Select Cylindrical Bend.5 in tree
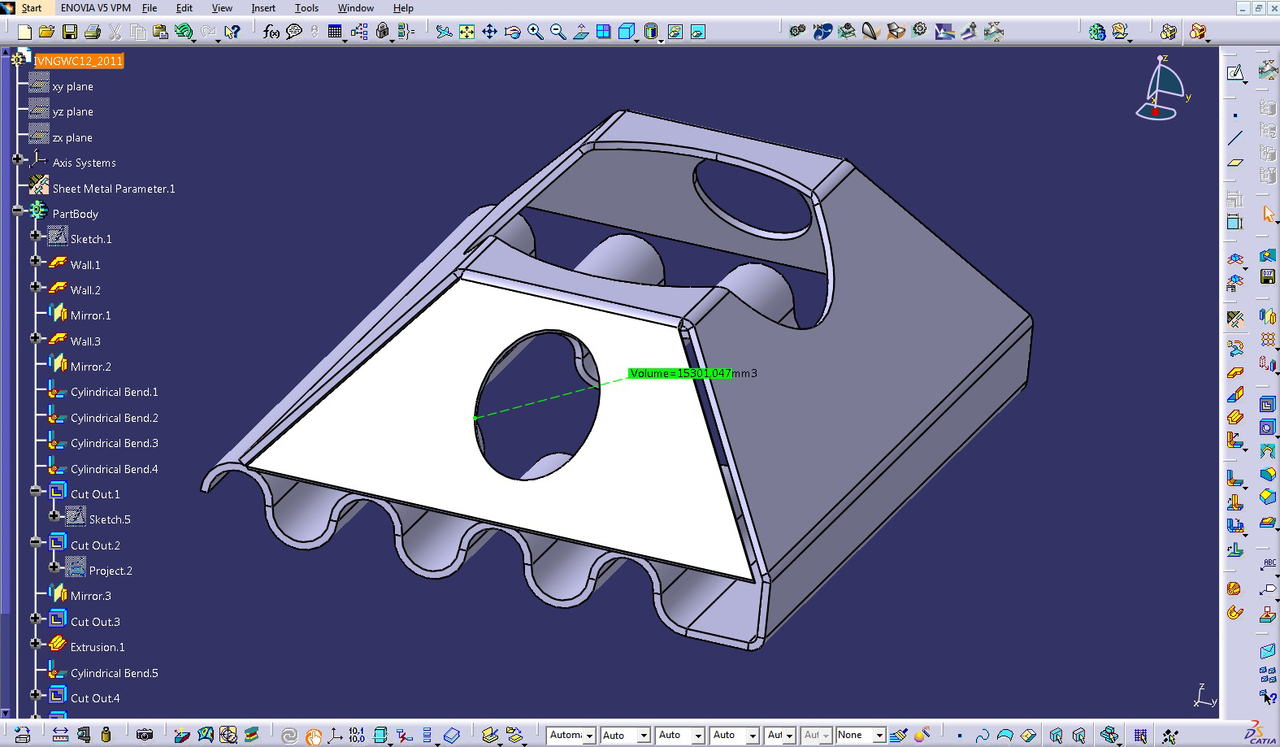Viewport: 1280px width, 747px height. click(x=114, y=673)
